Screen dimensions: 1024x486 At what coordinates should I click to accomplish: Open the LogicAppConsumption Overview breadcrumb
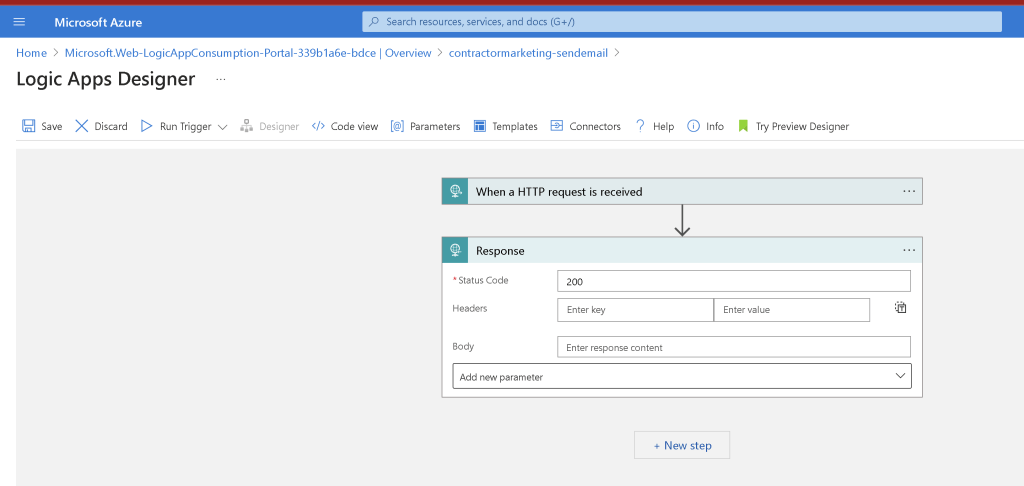click(x=248, y=53)
